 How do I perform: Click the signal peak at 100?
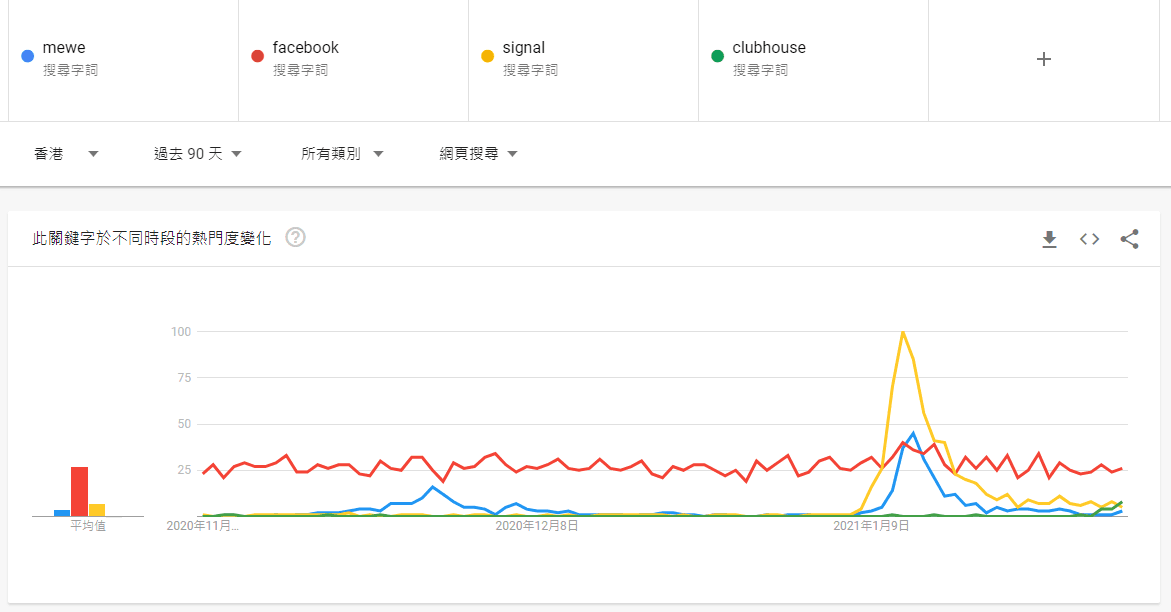tap(903, 332)
